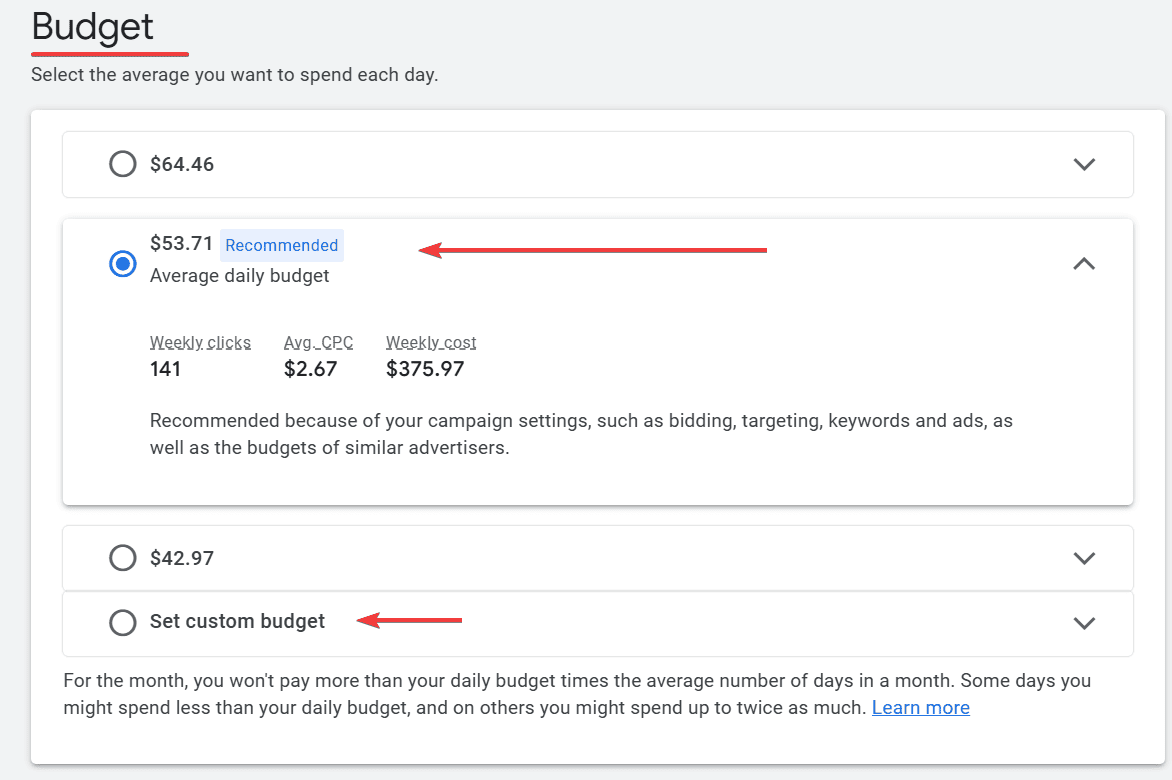Click the 141 weekly clicks value
1172x780 pixels.
tap(166, 369)
